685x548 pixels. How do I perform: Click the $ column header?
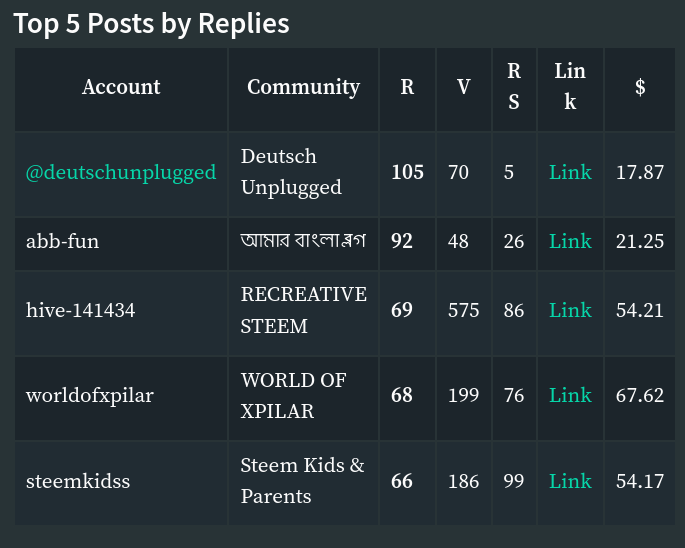[x=640, y=87]
